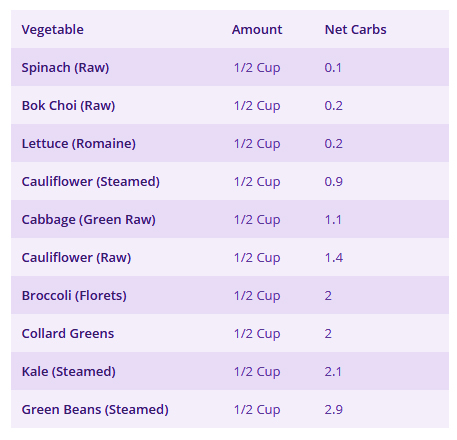Click Lettuce (Romaine) in the table
Screen dimensions: 457x440
pyautogui.click(x=79, y=144)
